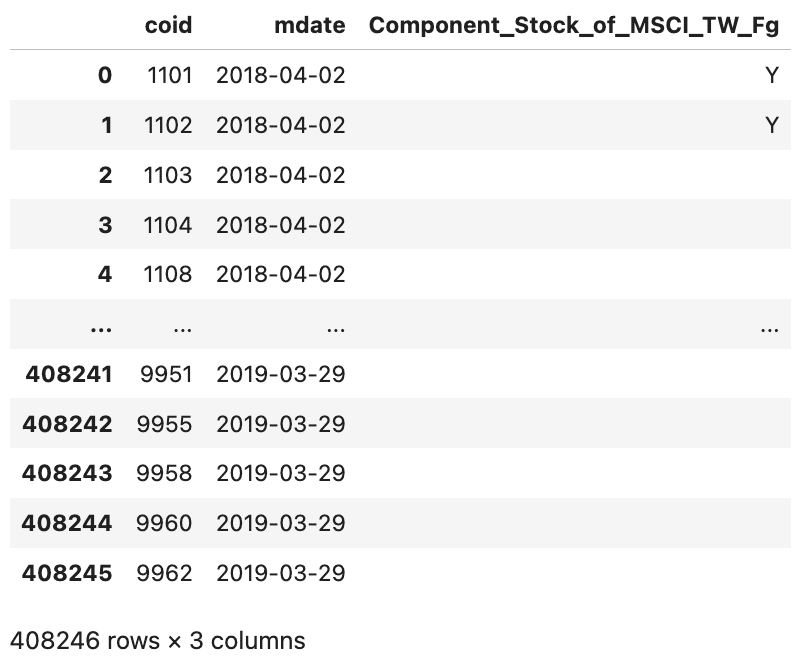This screenshot has height=671, width=807.
Task: Select the "Y" flag in row 1
Action: point(771,126)
